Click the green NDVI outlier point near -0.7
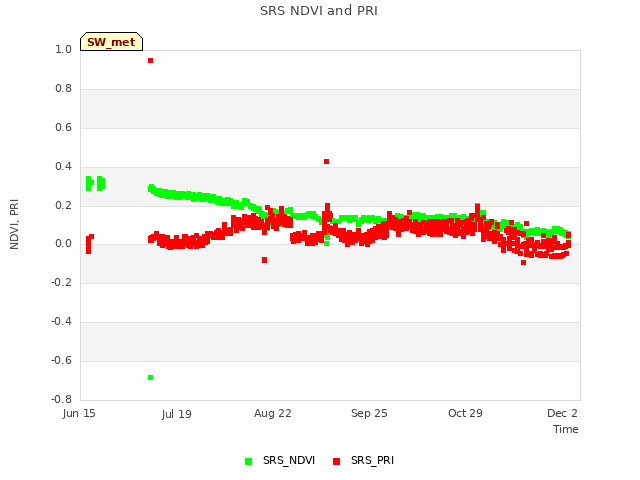 click(151, 378)
